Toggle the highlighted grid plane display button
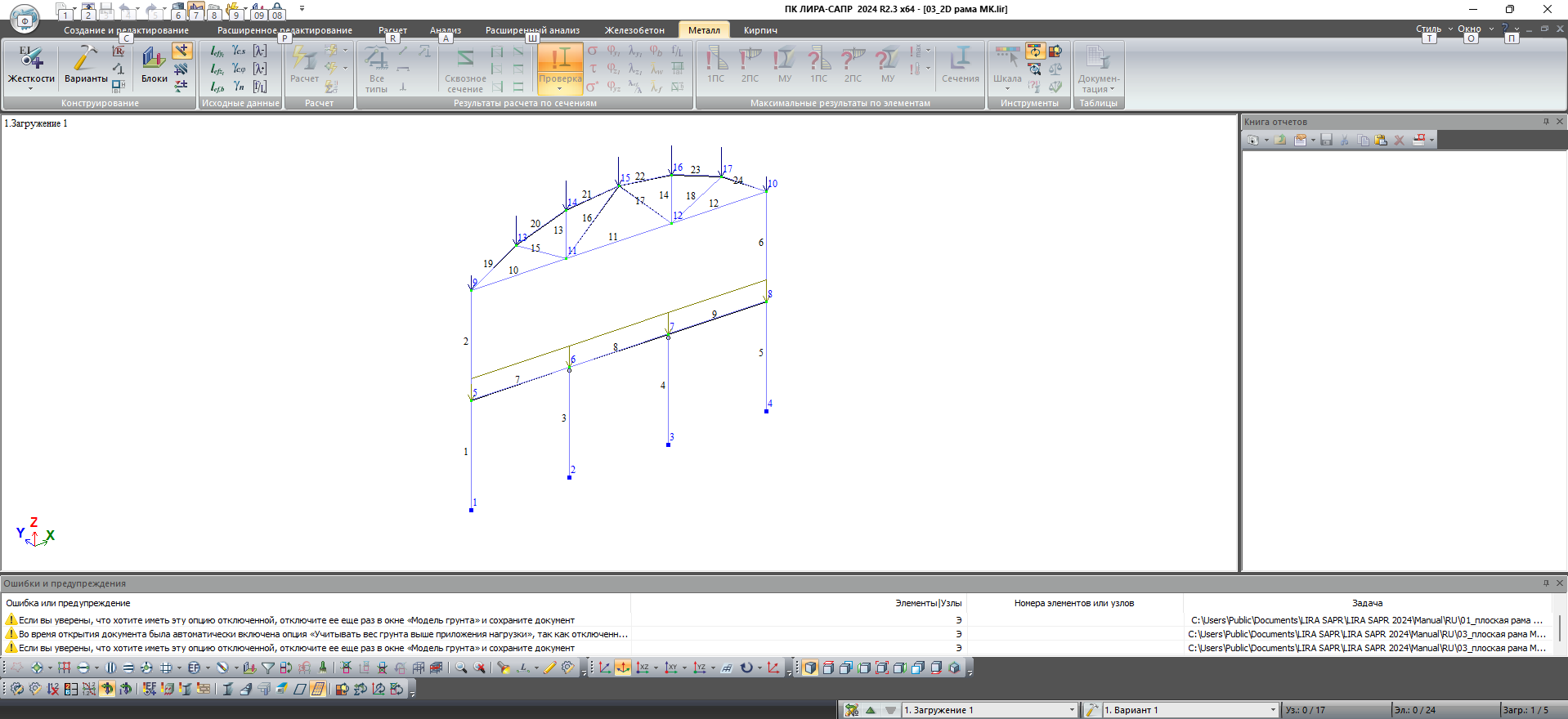Screen dimensions: 1568x719 tap(317, 689)
